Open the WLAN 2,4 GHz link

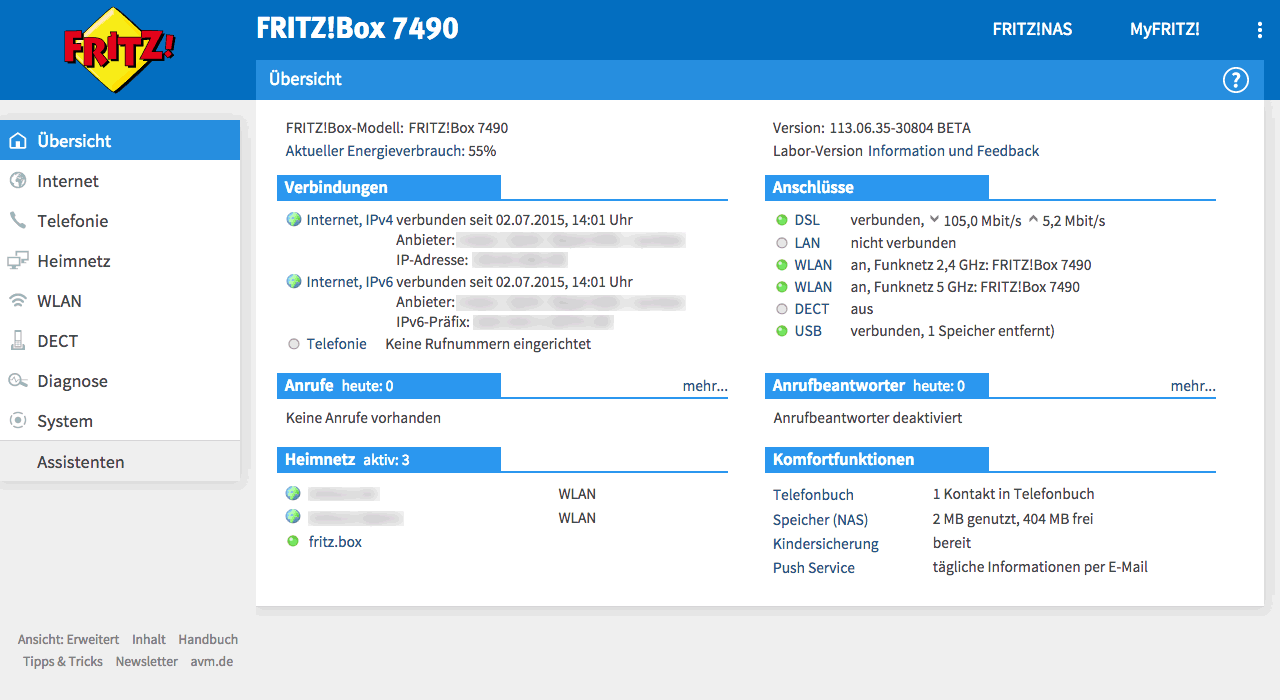(813, 265)
